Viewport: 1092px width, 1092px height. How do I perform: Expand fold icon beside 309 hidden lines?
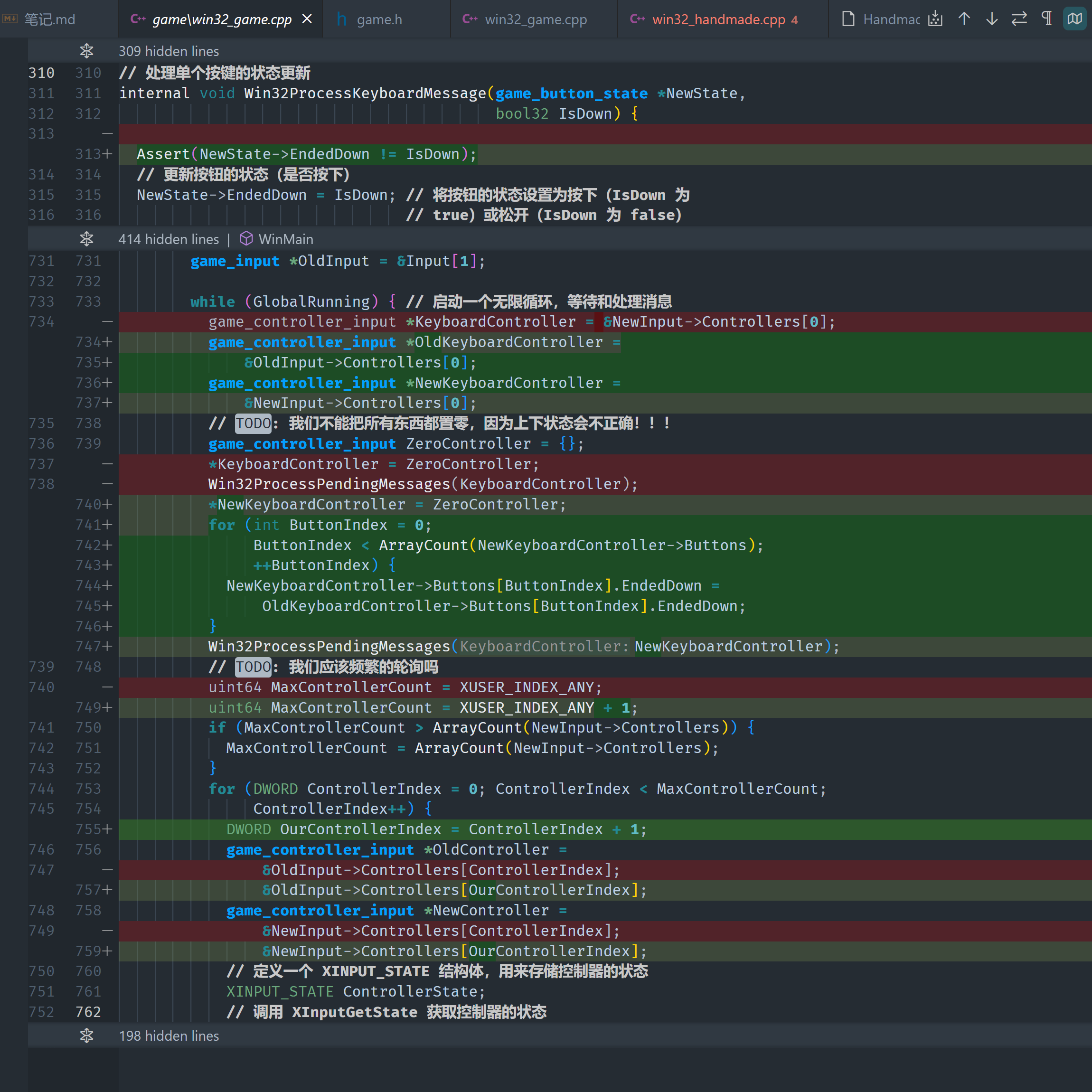pyautogui.click(x=86, y=51)
